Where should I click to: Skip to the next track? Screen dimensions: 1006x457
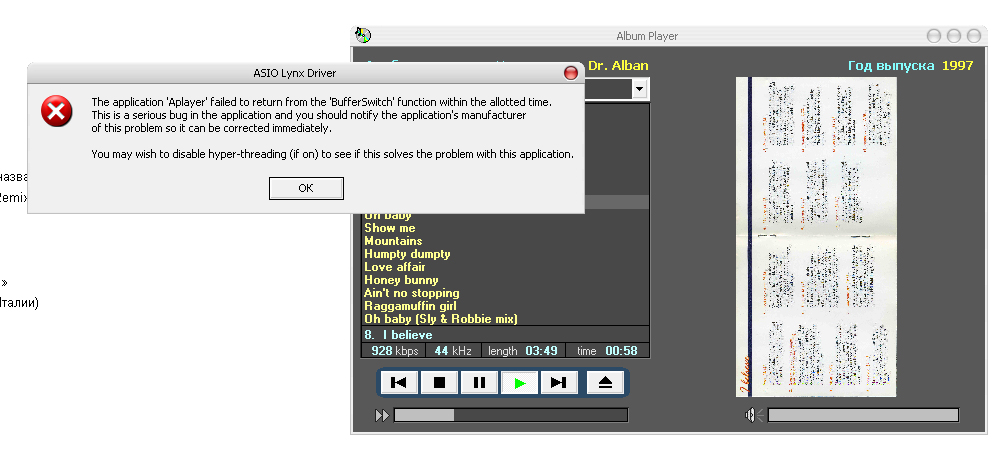pyautogui.click(x=559, y=383)
